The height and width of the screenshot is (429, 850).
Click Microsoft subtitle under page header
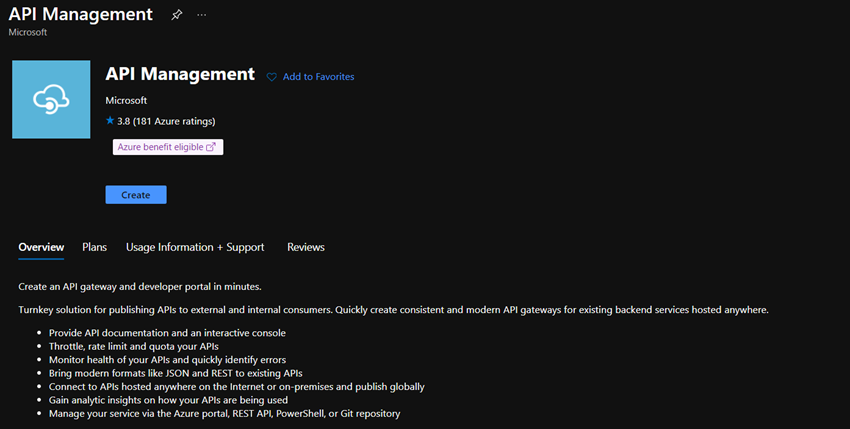28,32
